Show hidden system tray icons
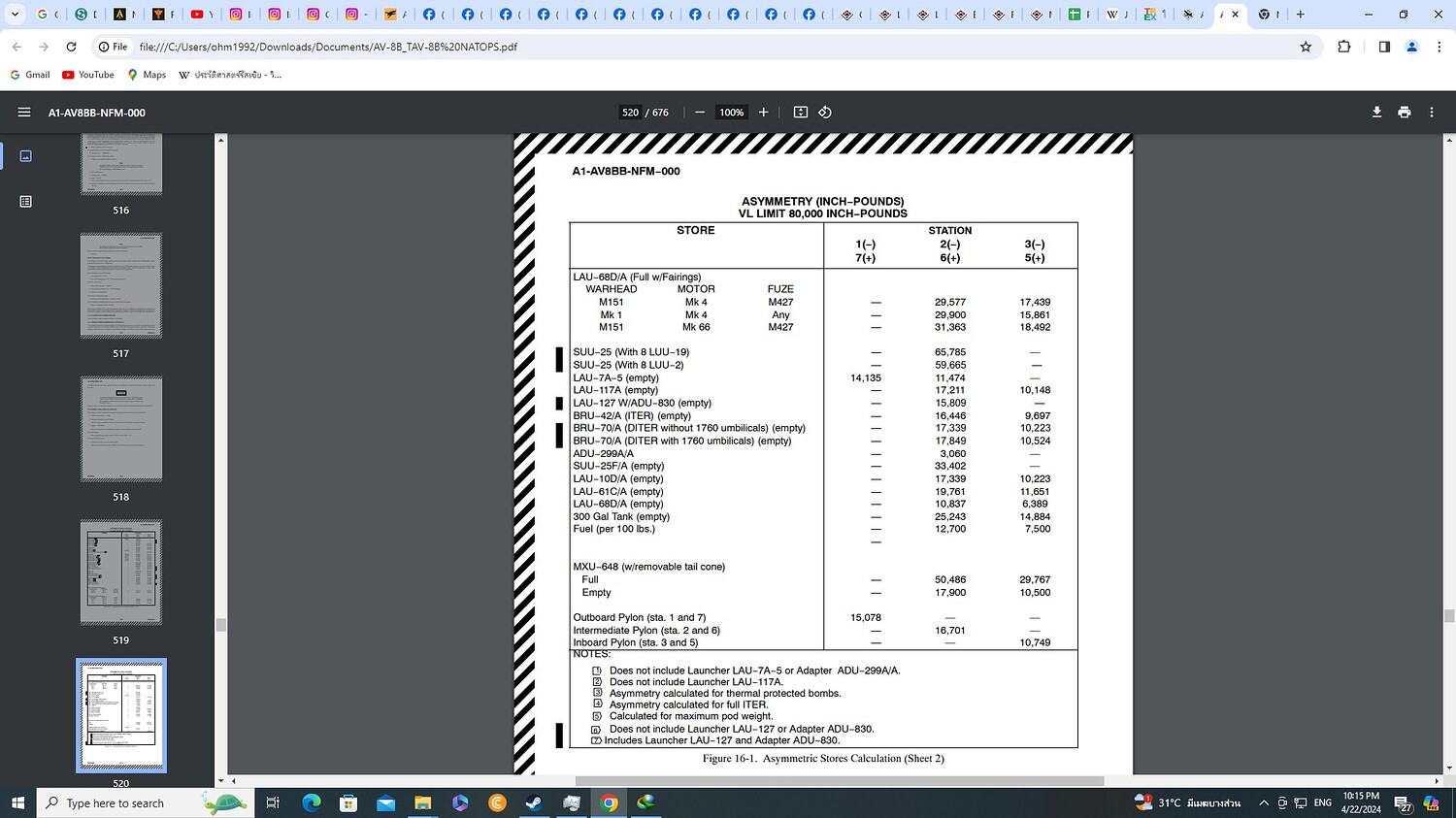This screenshot has width=1456, height=818. pos(1264,803)
